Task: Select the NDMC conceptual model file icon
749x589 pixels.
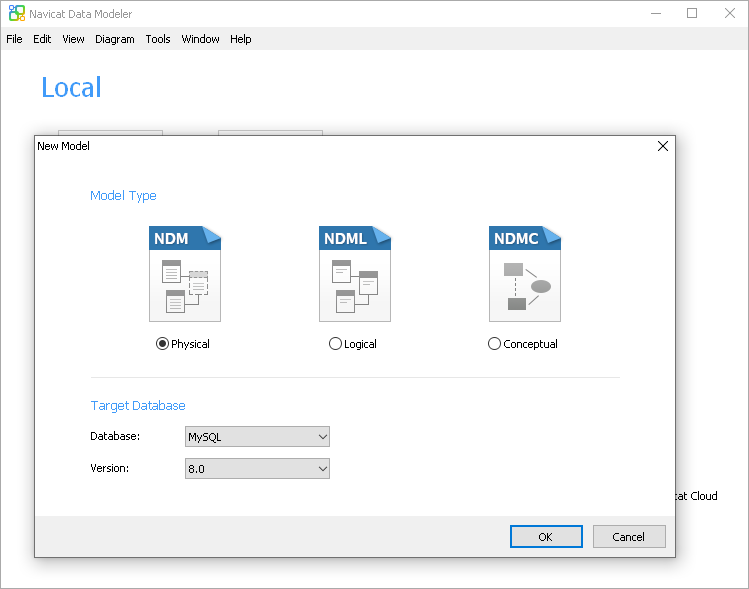Action: 525,274
